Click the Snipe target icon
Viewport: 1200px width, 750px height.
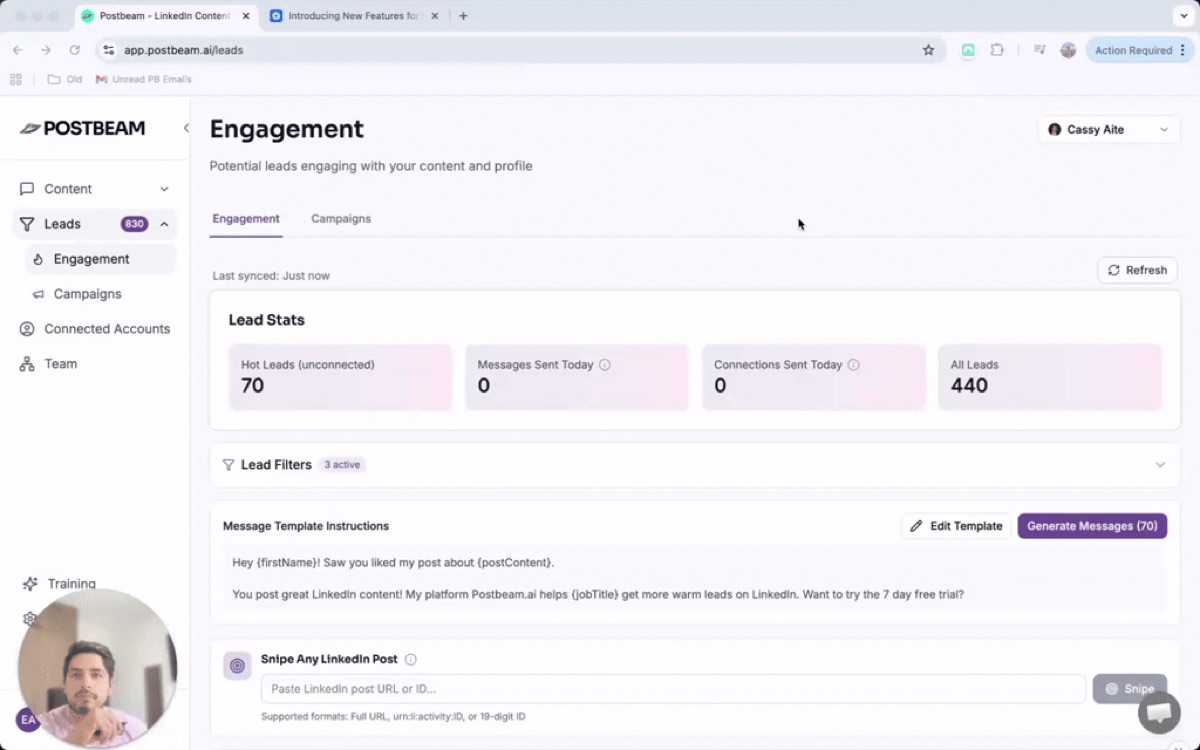pyautogui.click(x=237, y=665)
